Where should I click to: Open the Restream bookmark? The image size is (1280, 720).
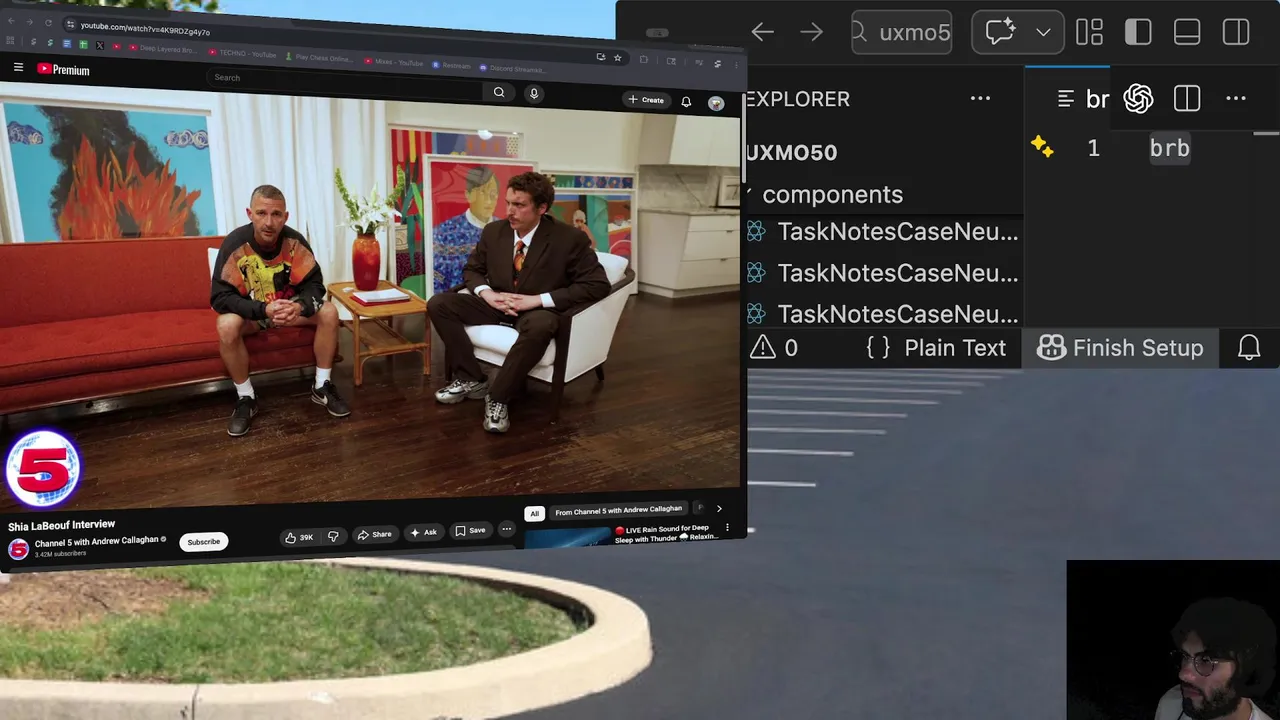[x=451, y=66]
